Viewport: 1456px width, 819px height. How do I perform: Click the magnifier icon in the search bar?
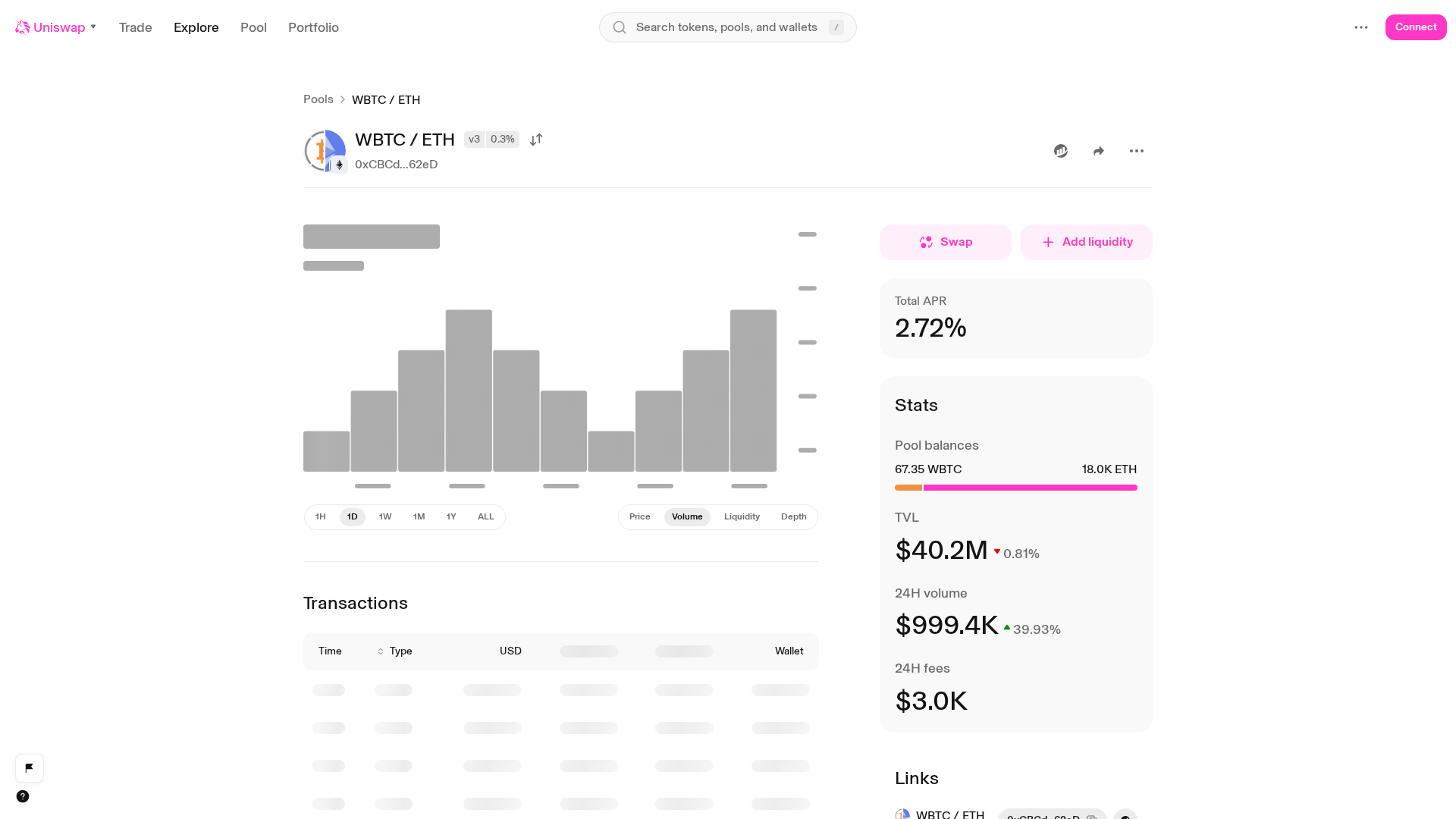point(620,27)
